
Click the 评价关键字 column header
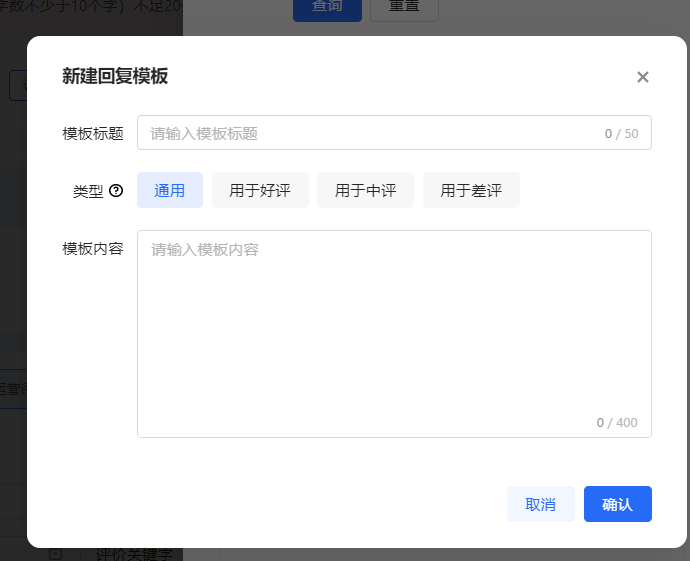click(135, 553)
